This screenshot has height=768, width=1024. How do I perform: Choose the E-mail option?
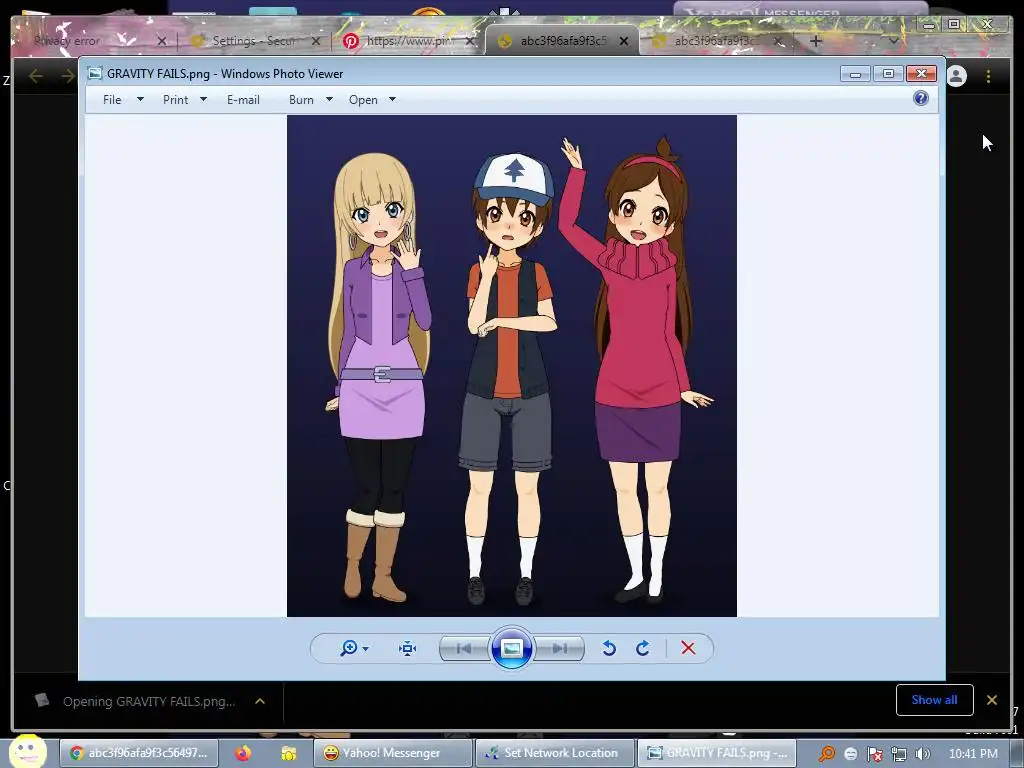(243, 100)
